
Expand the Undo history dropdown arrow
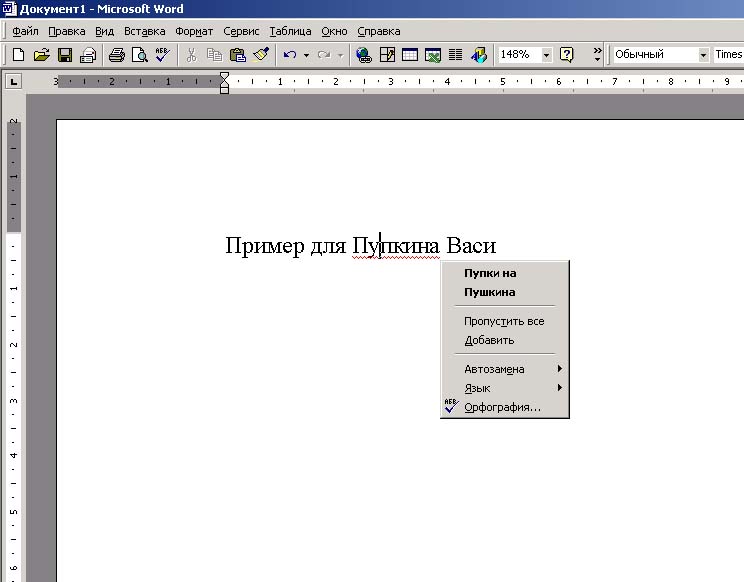306,55
